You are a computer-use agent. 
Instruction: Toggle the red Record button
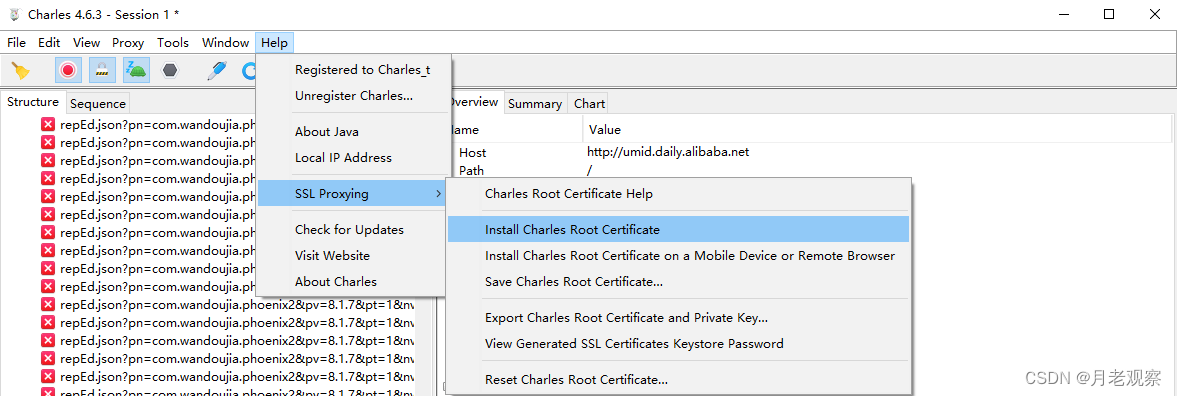tap(68, 70)
